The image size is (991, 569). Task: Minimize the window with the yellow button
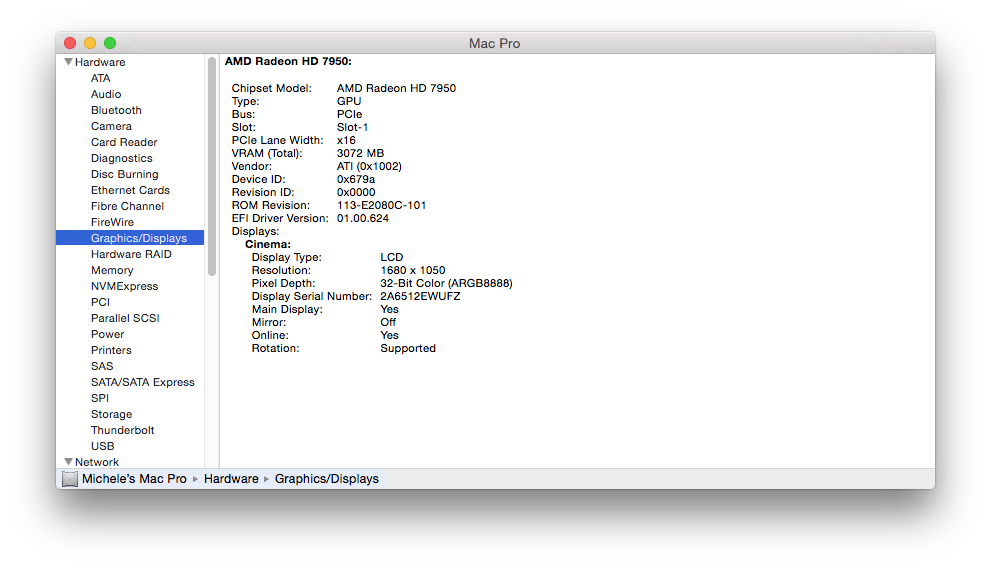[90, 43]
